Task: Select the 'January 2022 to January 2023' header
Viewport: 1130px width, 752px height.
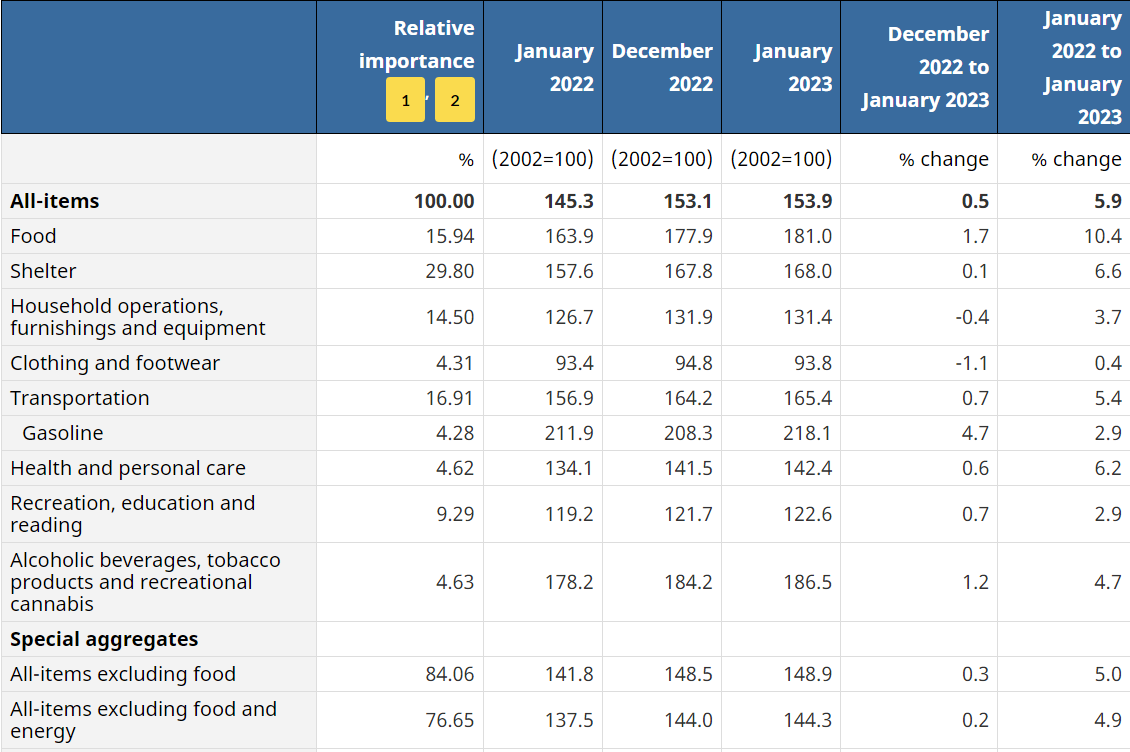Action: [x=1064, y=67]
